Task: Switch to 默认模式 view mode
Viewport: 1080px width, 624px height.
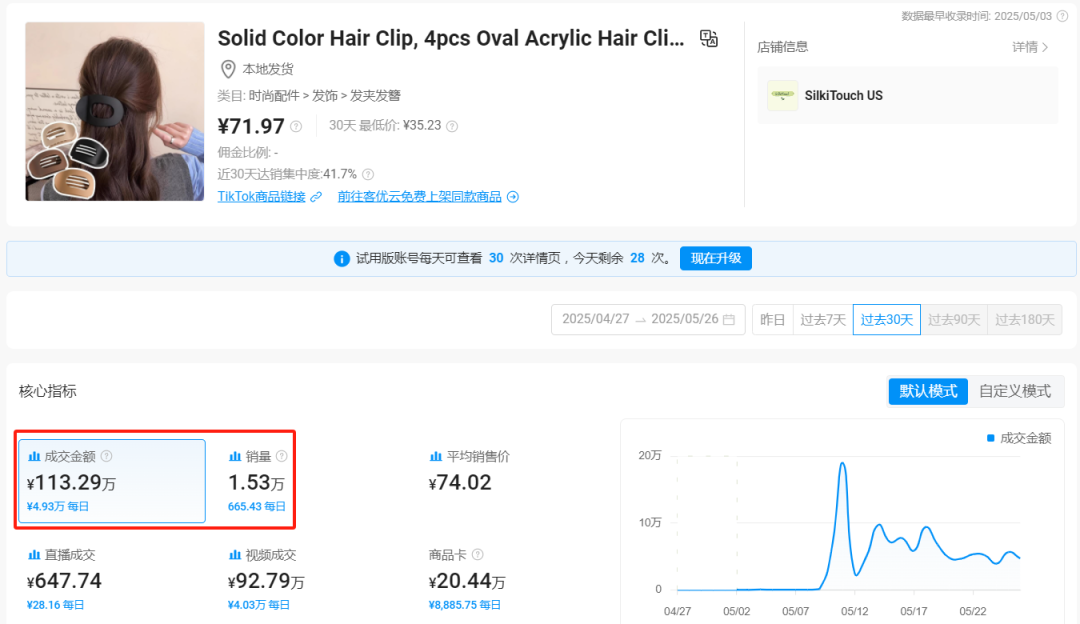Action: [928, 391]
